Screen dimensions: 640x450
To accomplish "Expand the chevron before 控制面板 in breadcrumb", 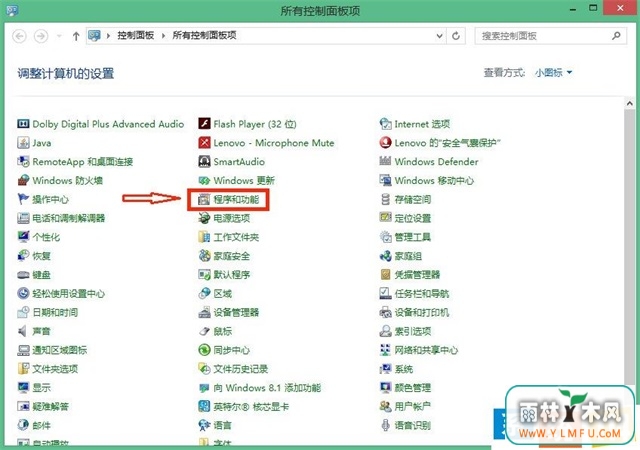I will [108, 36].
